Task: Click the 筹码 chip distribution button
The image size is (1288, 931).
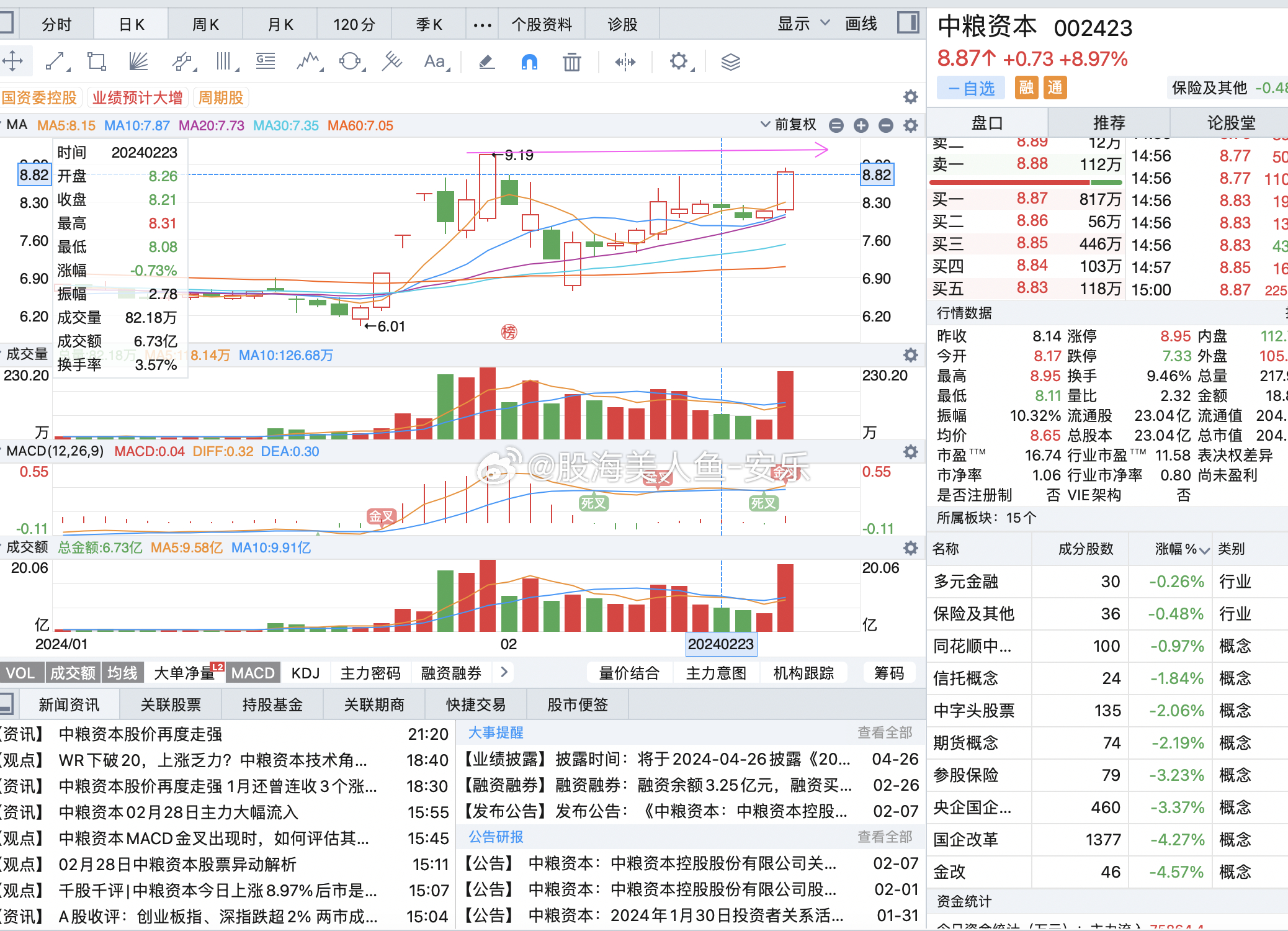Action: point(889,673)
